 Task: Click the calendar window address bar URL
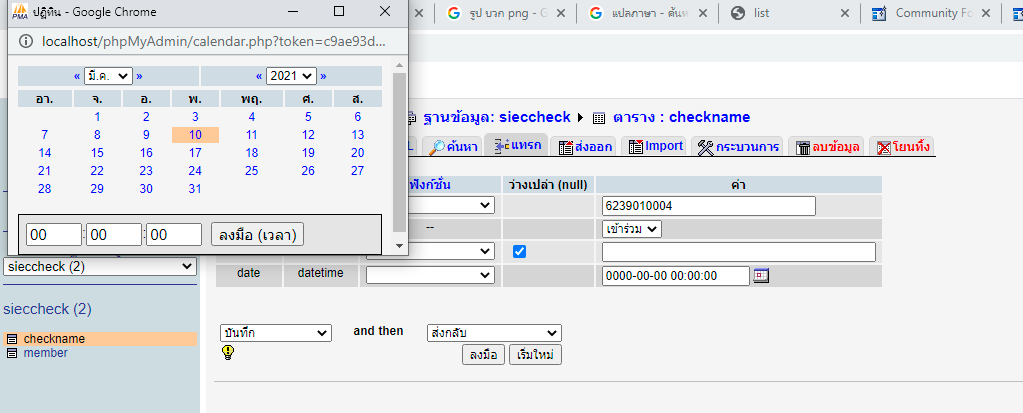click(213, 42)
